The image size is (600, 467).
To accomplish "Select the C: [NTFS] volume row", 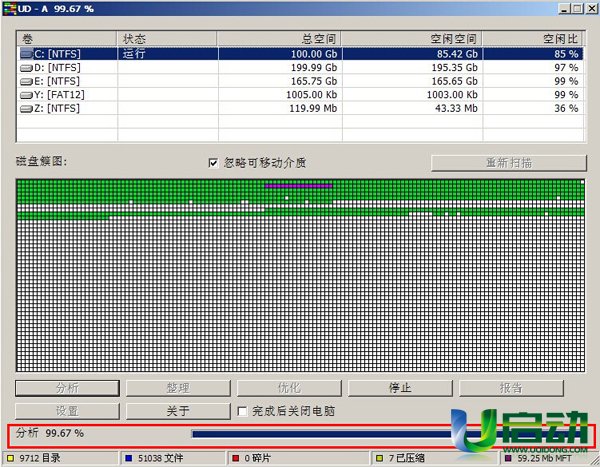I will pyautogui.click(x=301, y=54).
